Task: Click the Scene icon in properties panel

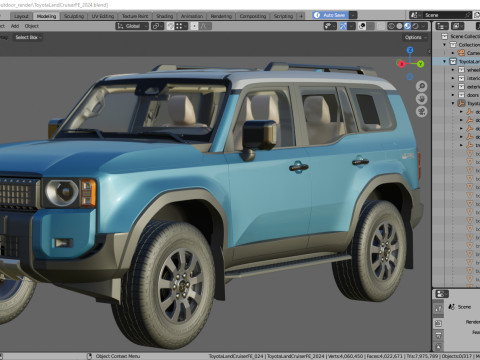Action: [x=452, y=307]
